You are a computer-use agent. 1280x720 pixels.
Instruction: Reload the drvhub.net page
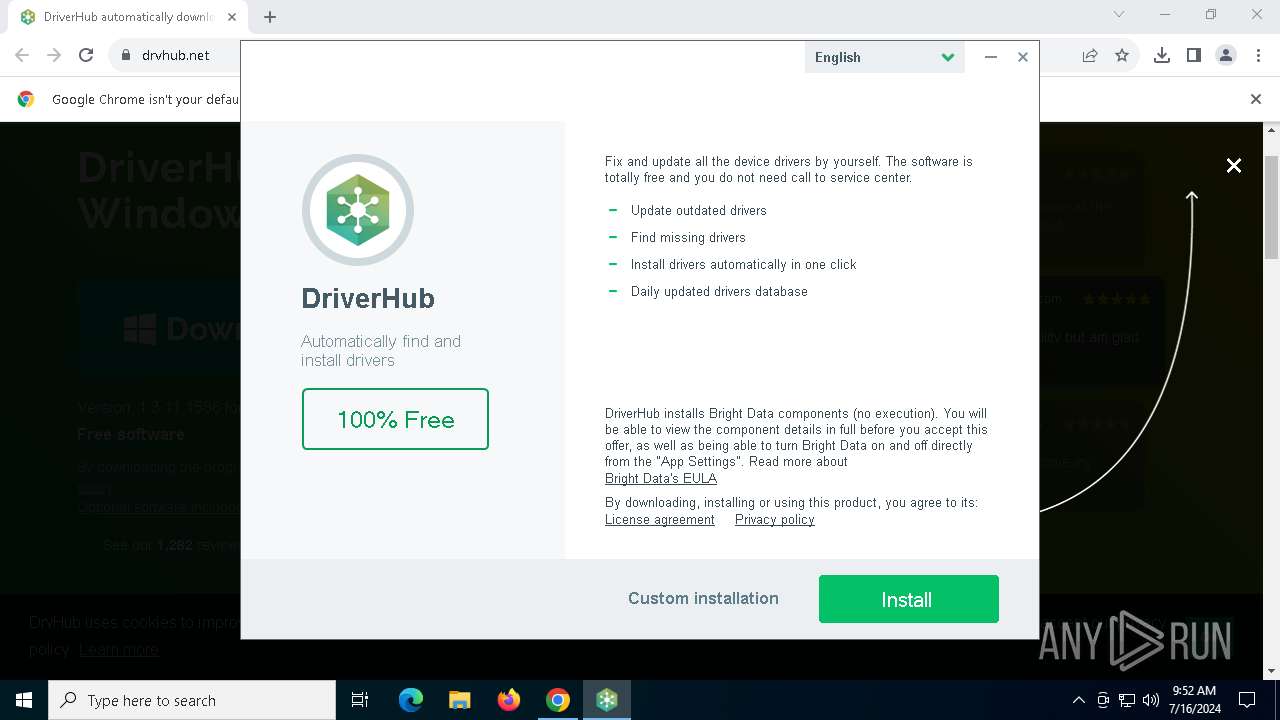[86, 55]
